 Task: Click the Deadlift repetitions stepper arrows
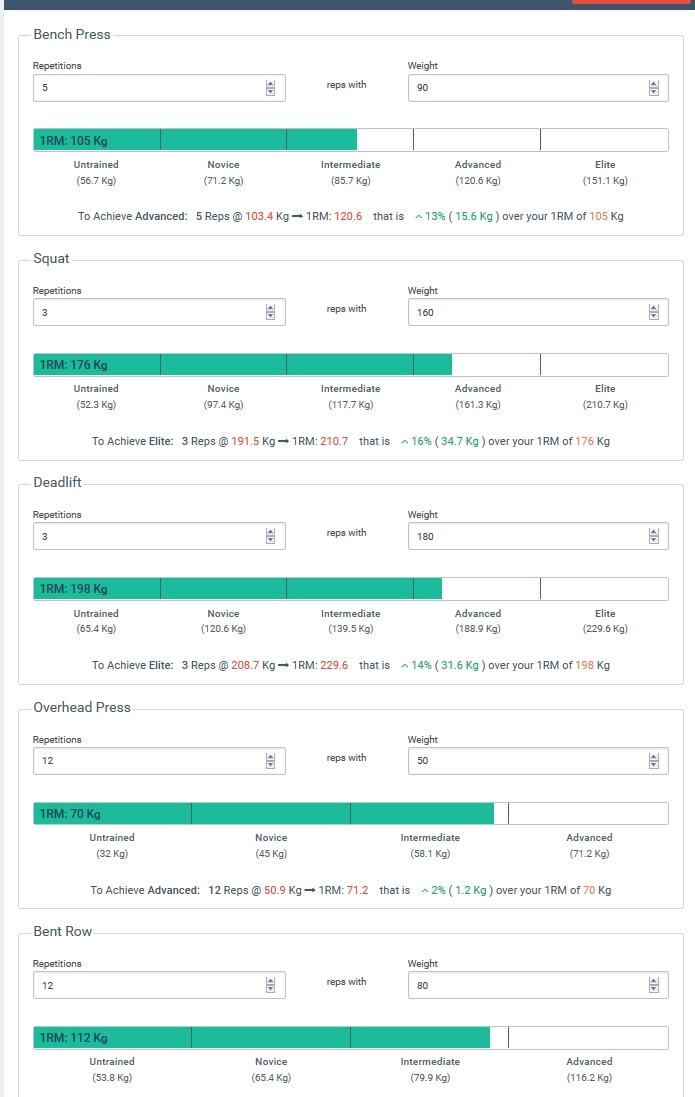(x=270, y=536)
